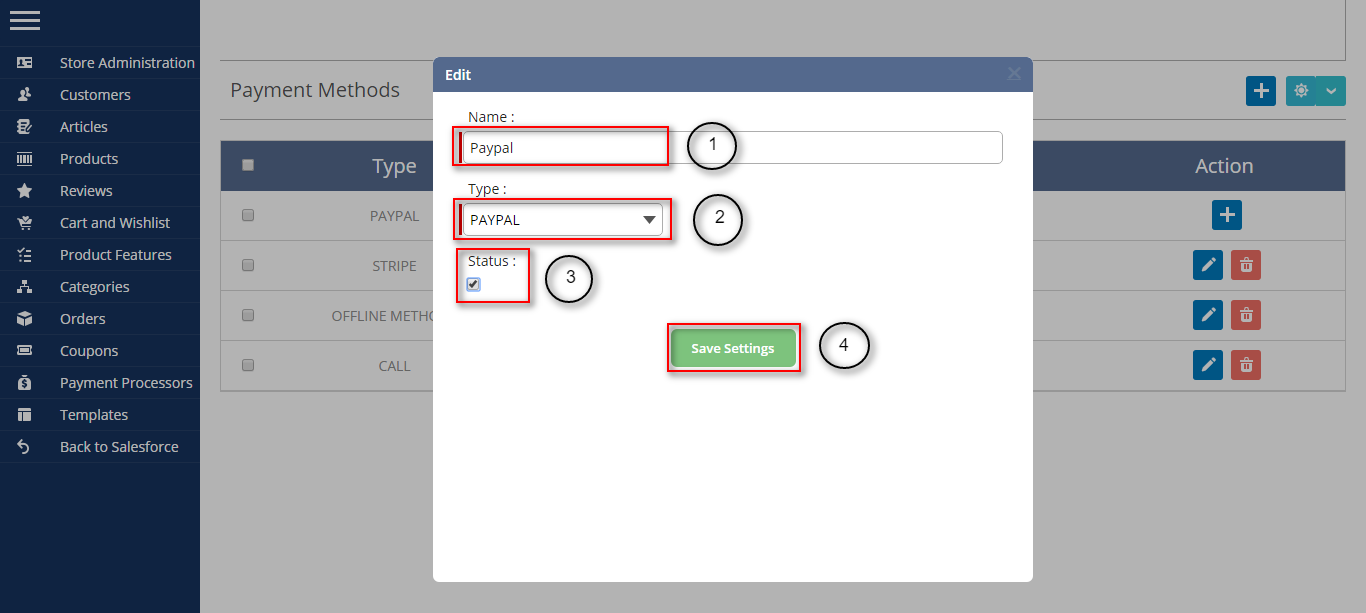
Task: Open the Type dropdown showing PAYPAL
Action: [562, 220]
